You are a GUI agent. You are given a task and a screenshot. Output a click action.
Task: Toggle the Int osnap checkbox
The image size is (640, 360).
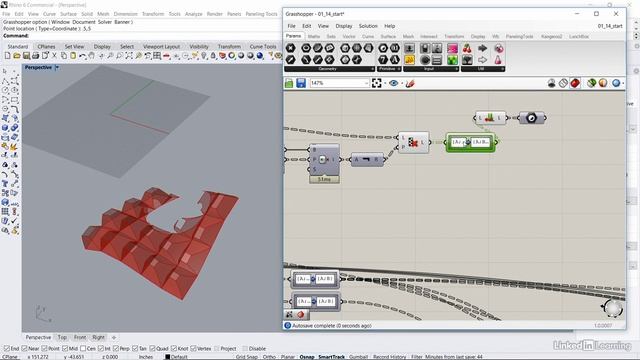pyautogui.click(x=101, y=349)
